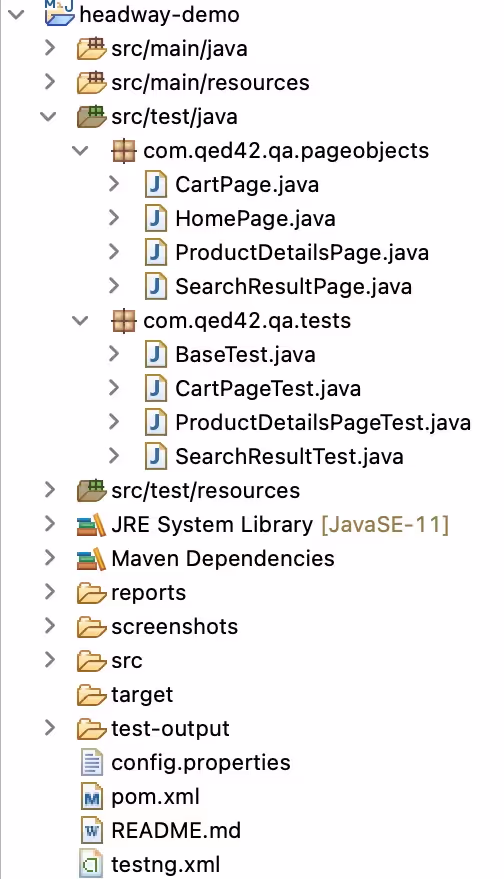Select the 'headway-demo' project label
Screen dimensions: 504x879
point(160,15)
